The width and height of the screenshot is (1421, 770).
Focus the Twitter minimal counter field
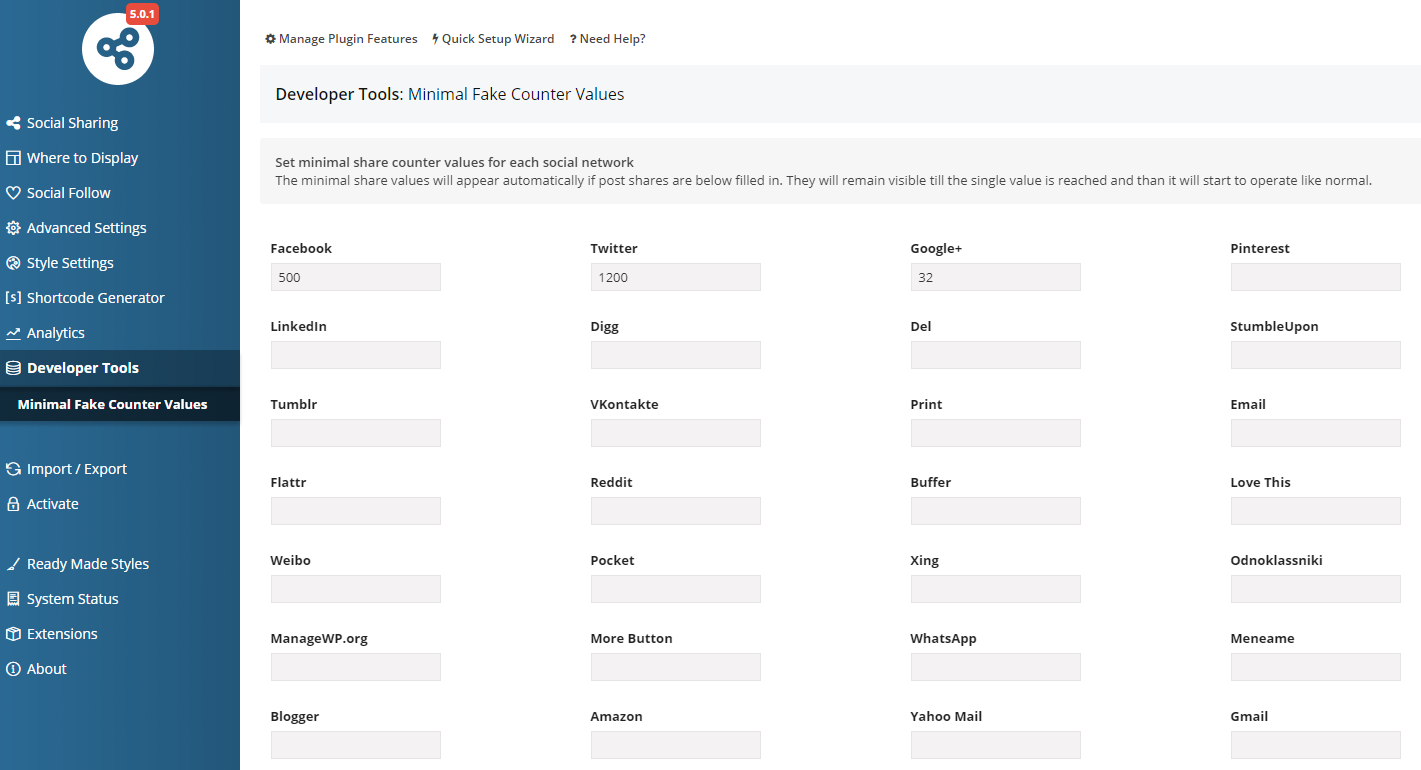click(x=675, y=277)
